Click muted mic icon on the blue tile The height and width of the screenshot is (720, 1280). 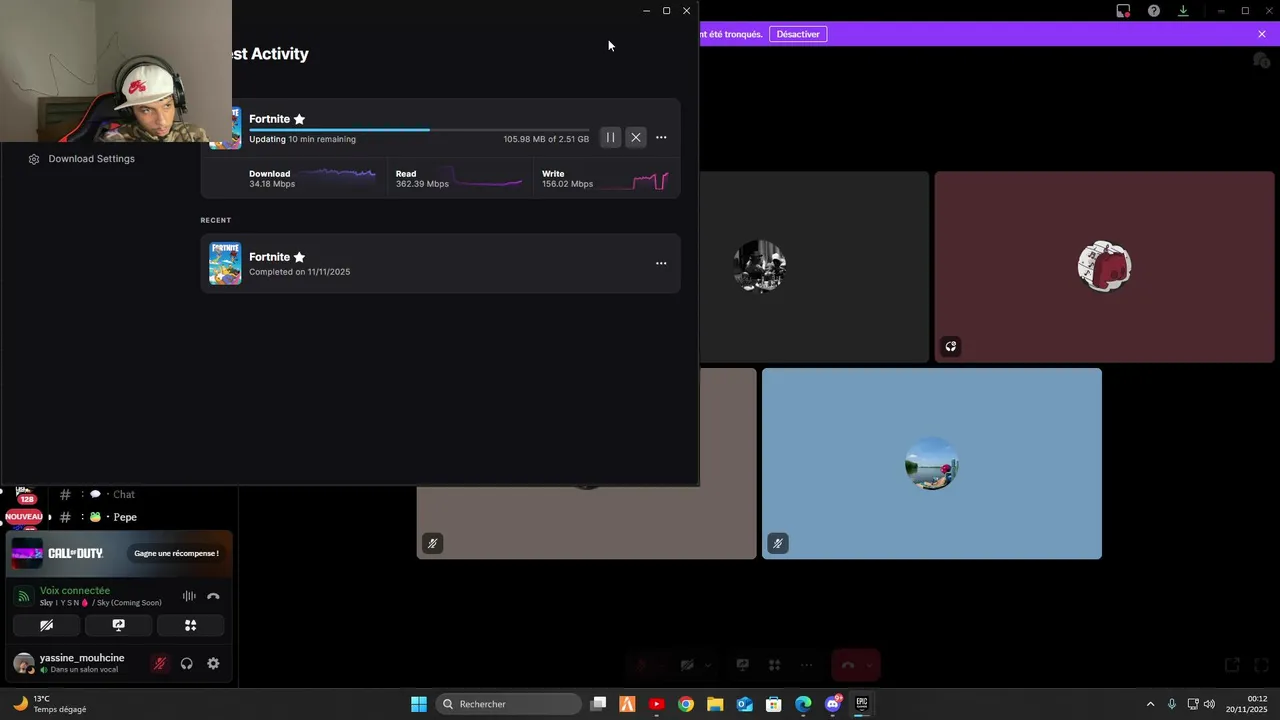point(778,544)
